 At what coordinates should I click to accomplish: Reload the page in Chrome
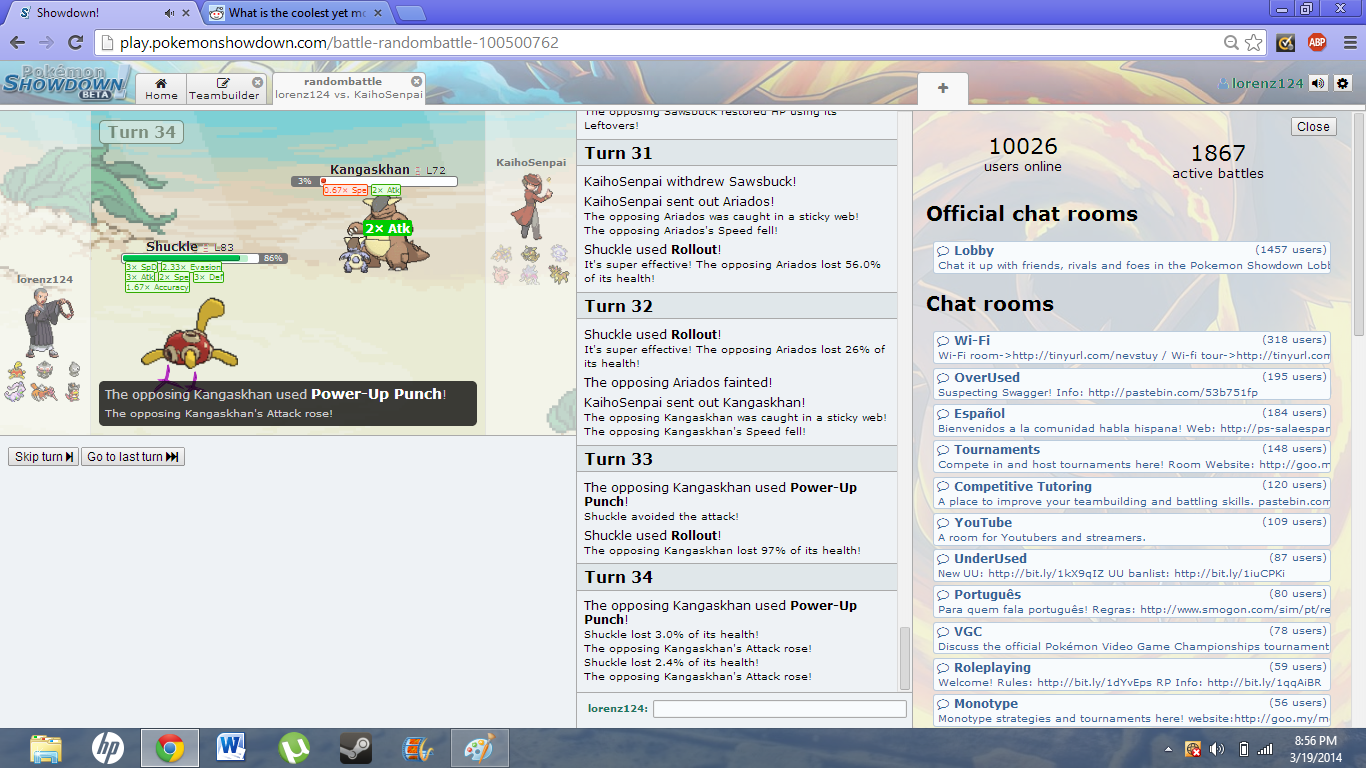tap(75, 42)
